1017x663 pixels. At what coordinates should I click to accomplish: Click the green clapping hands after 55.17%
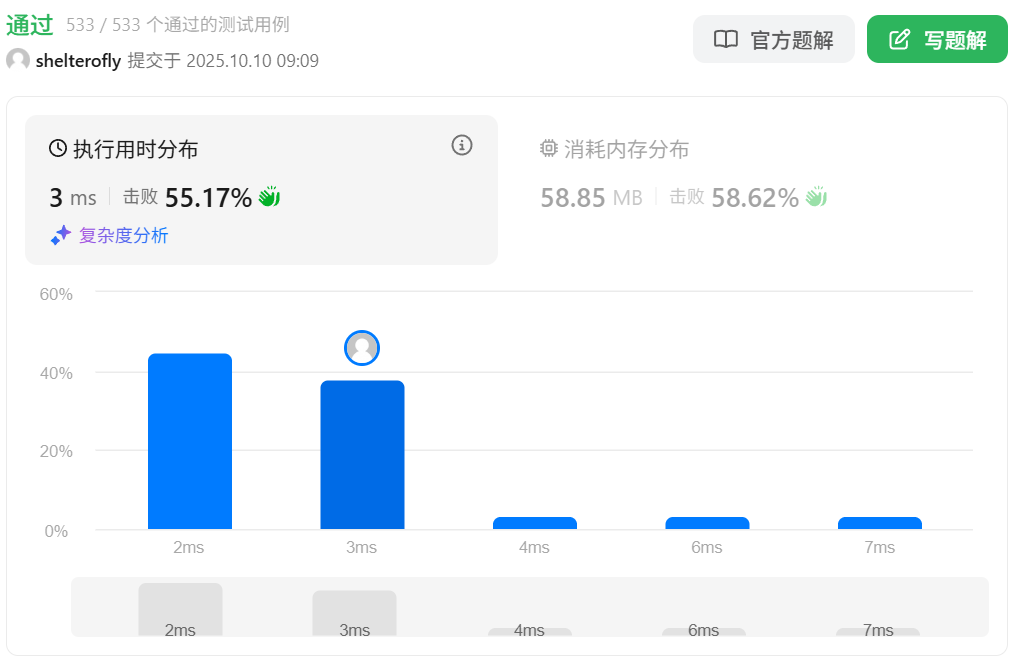pos(269,197)
